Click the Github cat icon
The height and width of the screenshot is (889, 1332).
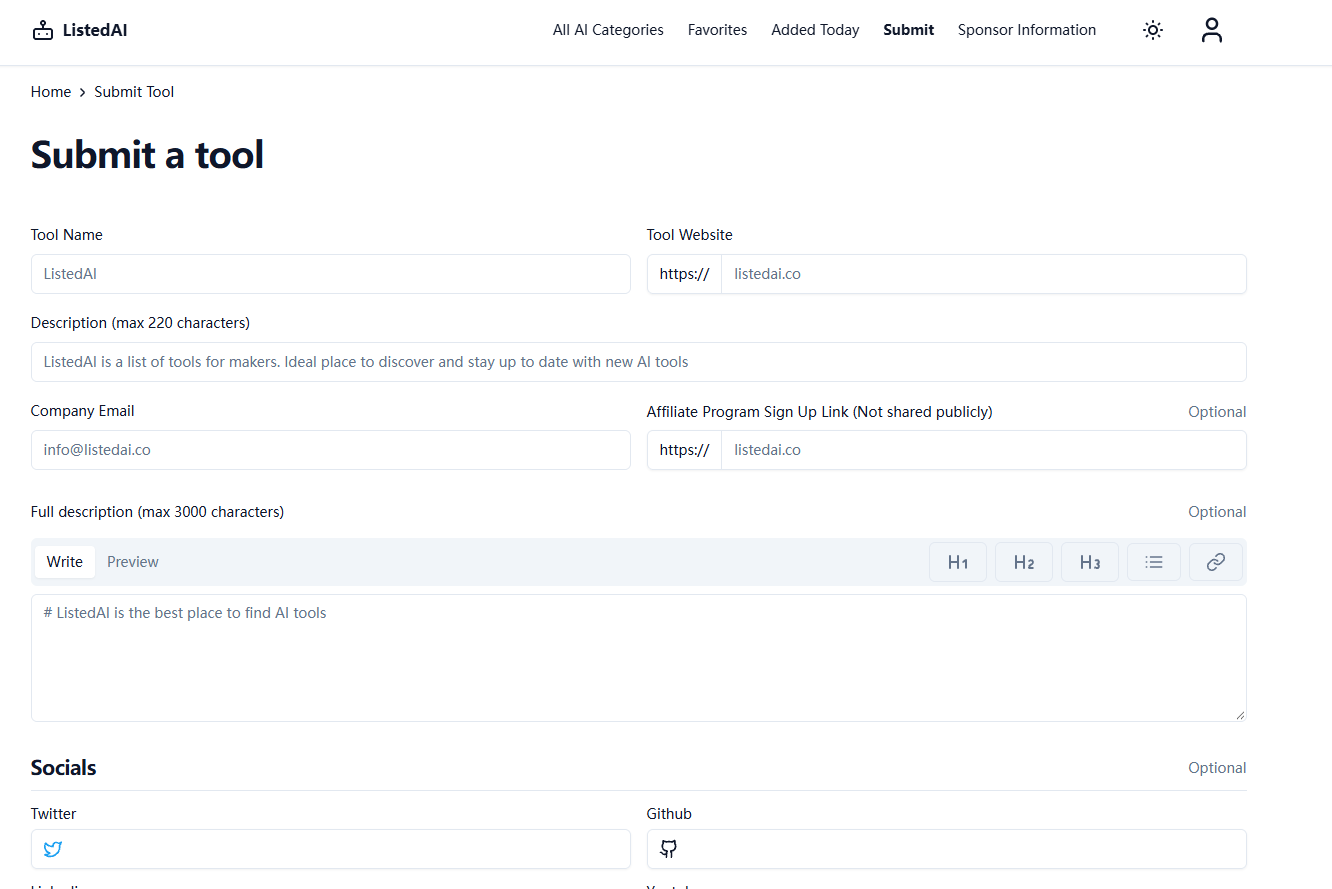tap(669, 849)
